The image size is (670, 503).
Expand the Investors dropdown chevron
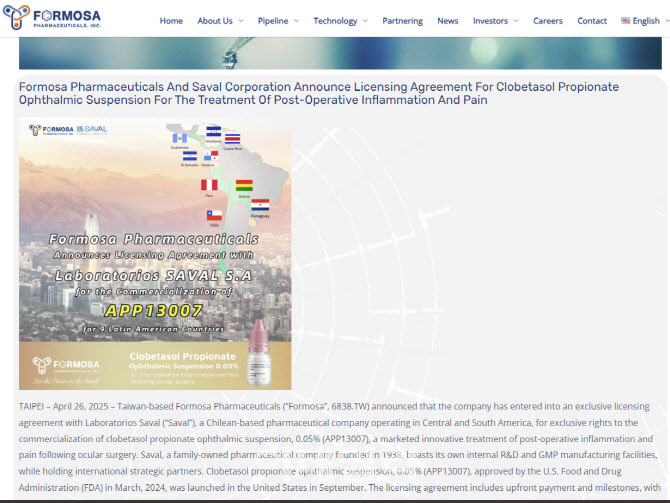(516, 21)
